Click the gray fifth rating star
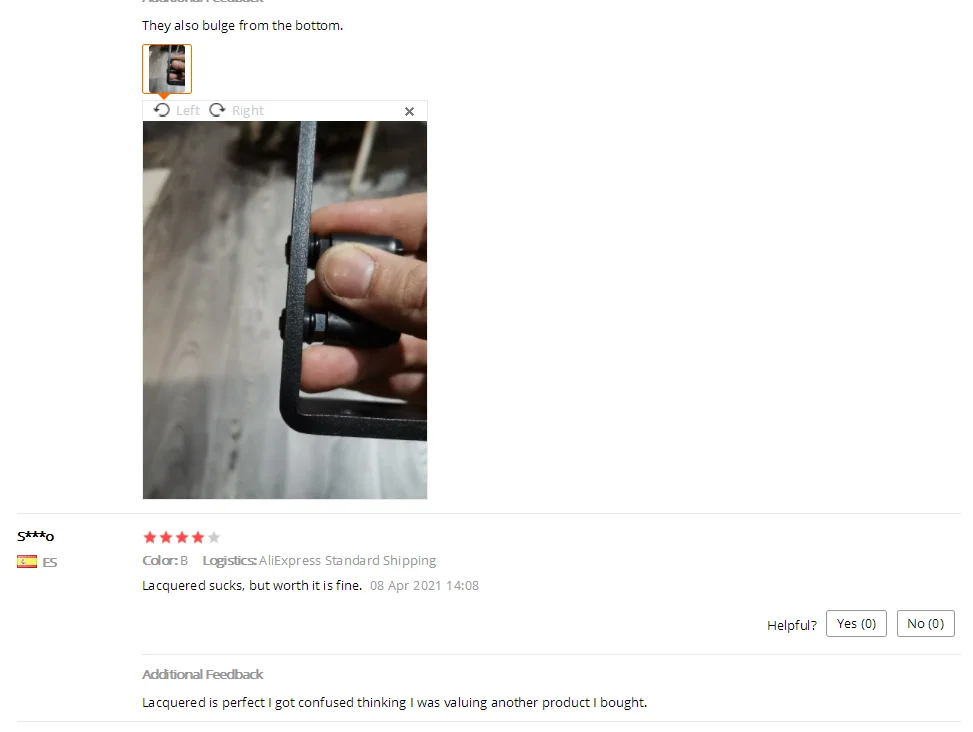This screenshot has width=973, height=732. 214,537
